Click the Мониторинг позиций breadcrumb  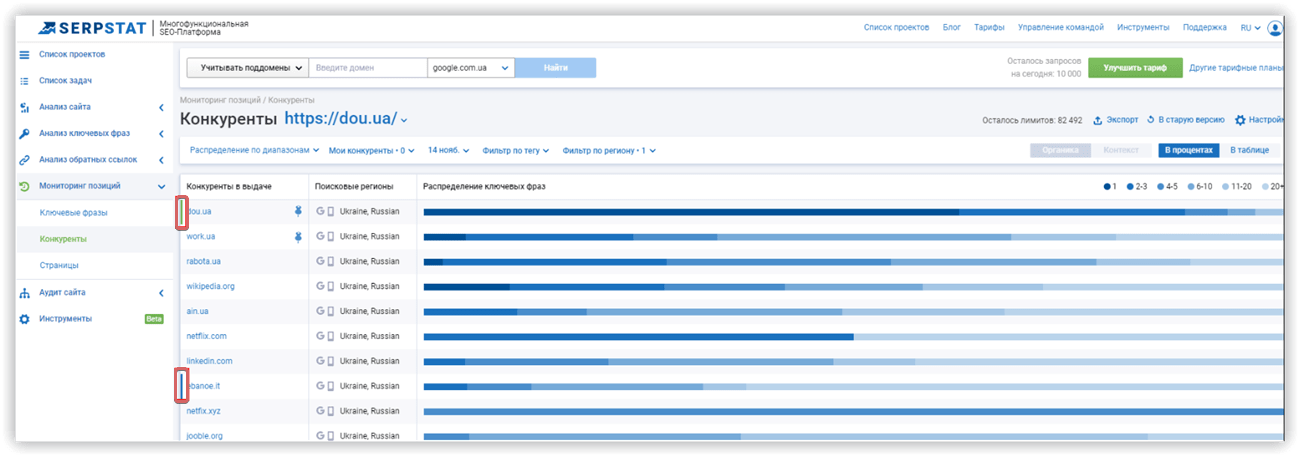tap(220, 100)
